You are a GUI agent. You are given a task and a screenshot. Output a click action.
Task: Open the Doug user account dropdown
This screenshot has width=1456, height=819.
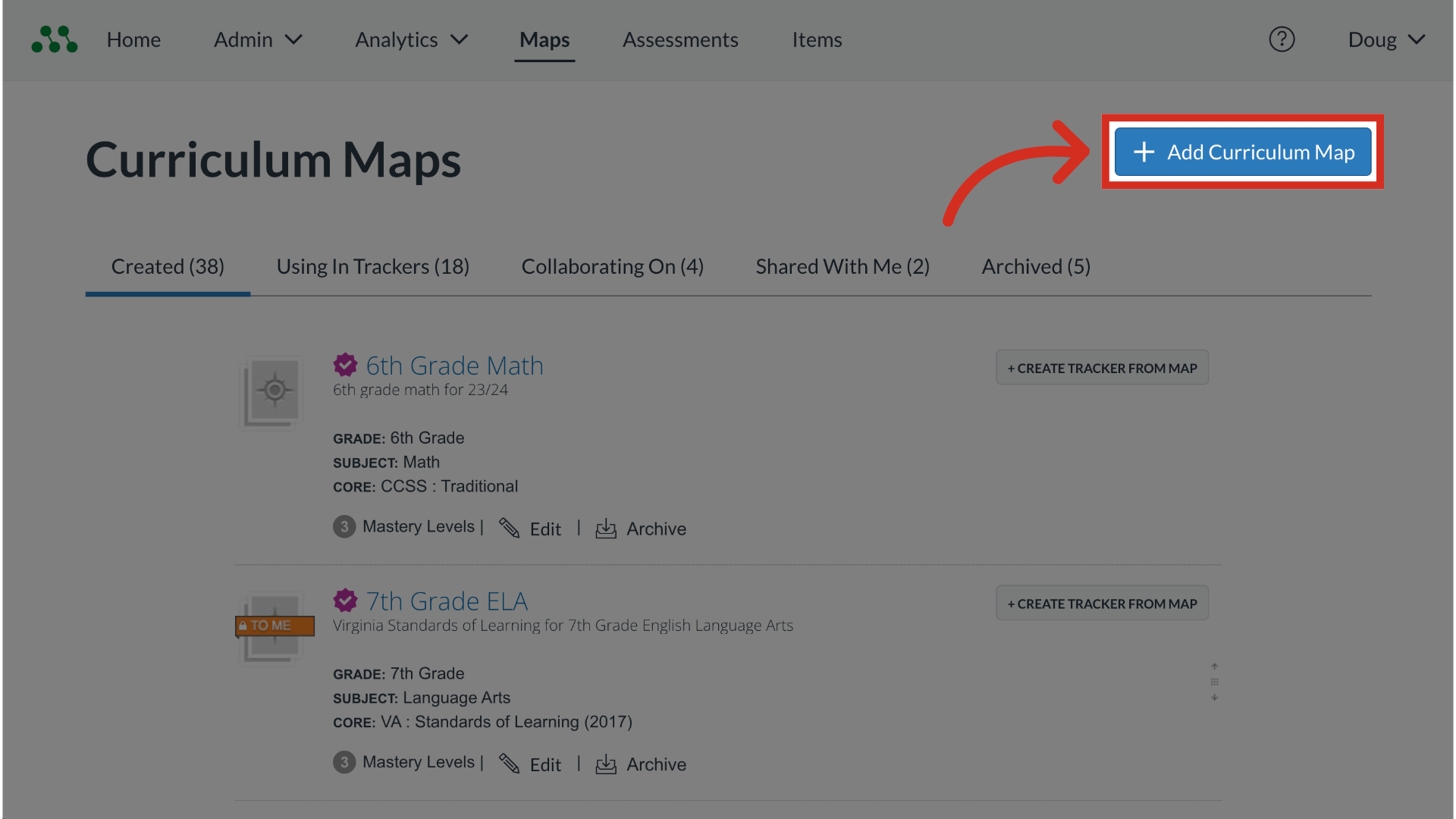[x=1386, y=39]
